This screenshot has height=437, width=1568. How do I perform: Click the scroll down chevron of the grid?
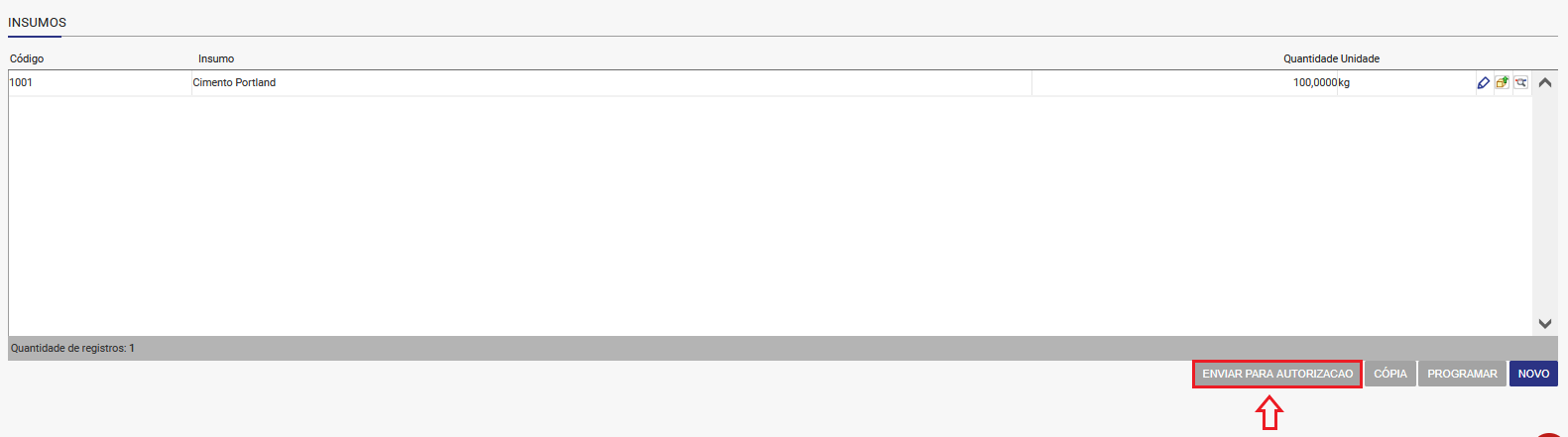click(1545, 324)
